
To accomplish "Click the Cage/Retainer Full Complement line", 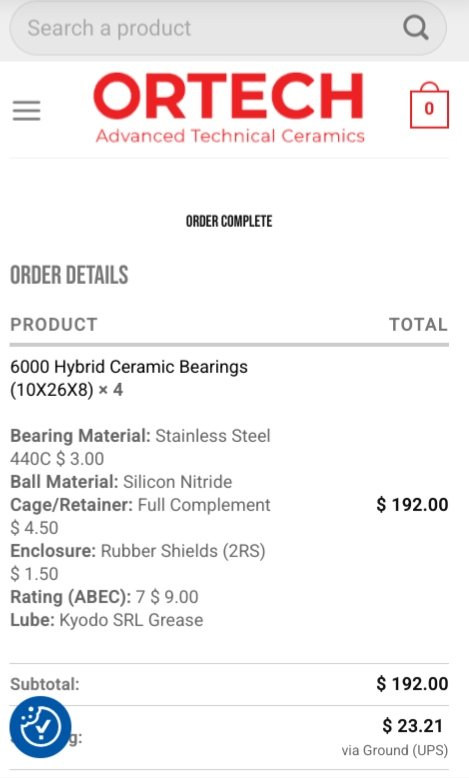I will click(140, 505).
